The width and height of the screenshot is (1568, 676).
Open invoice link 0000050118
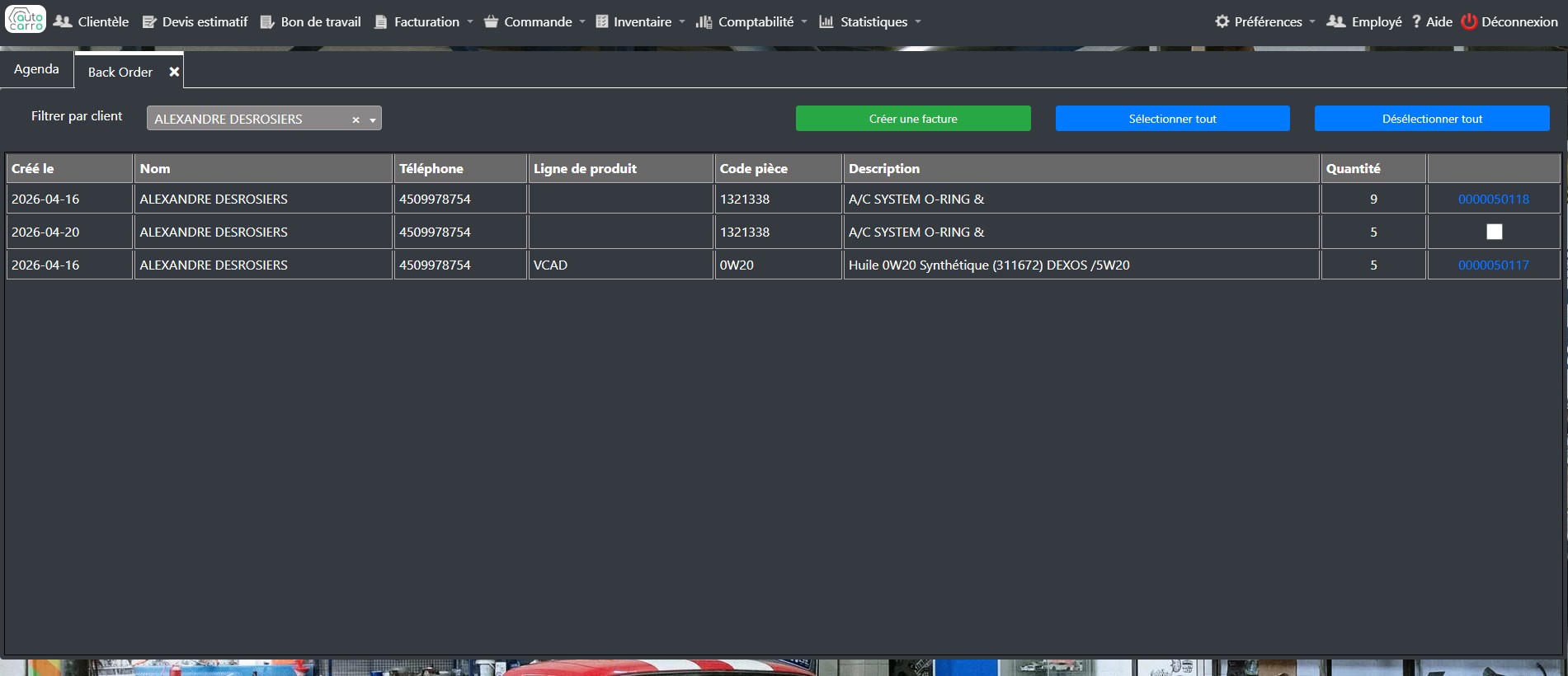1493,199
